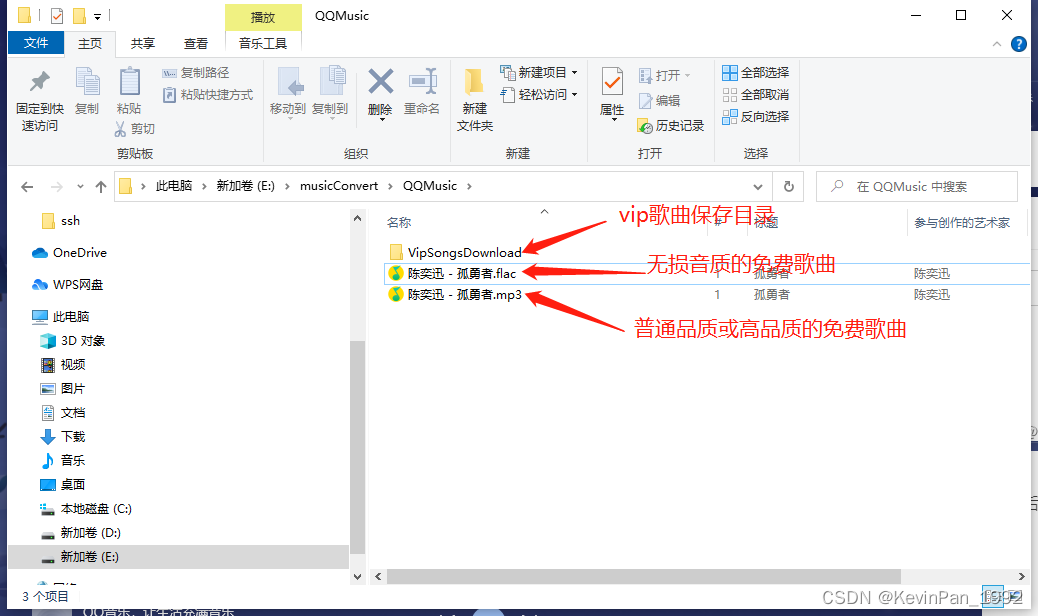Select OneDrive in navigation pane
Image resolution: width=1038 pixels, height=616 pixels.
pos(70,253)
